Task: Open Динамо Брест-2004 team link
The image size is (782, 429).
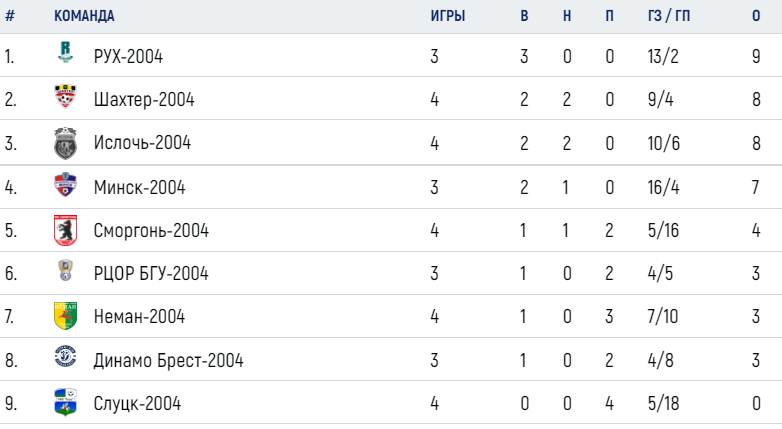Action: click(x=169, y=360)
